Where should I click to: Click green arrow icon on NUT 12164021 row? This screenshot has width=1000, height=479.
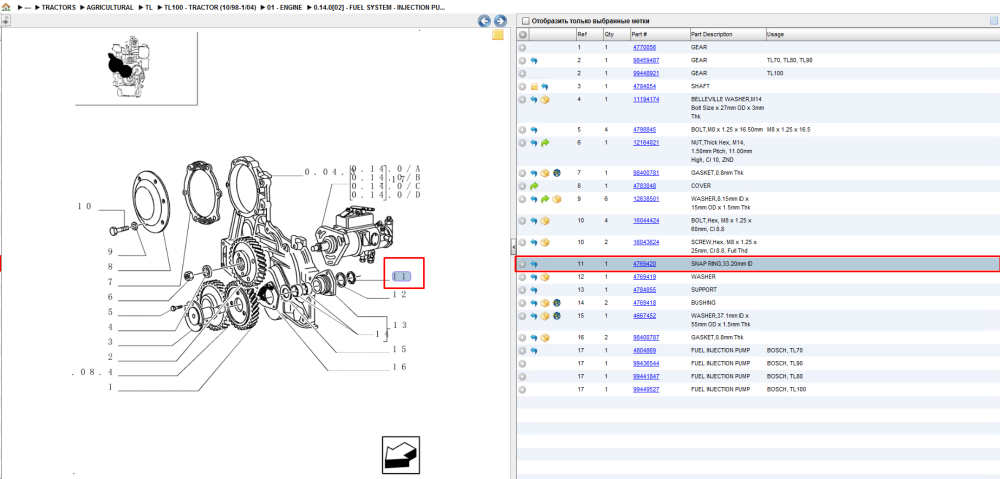point(545,143)
